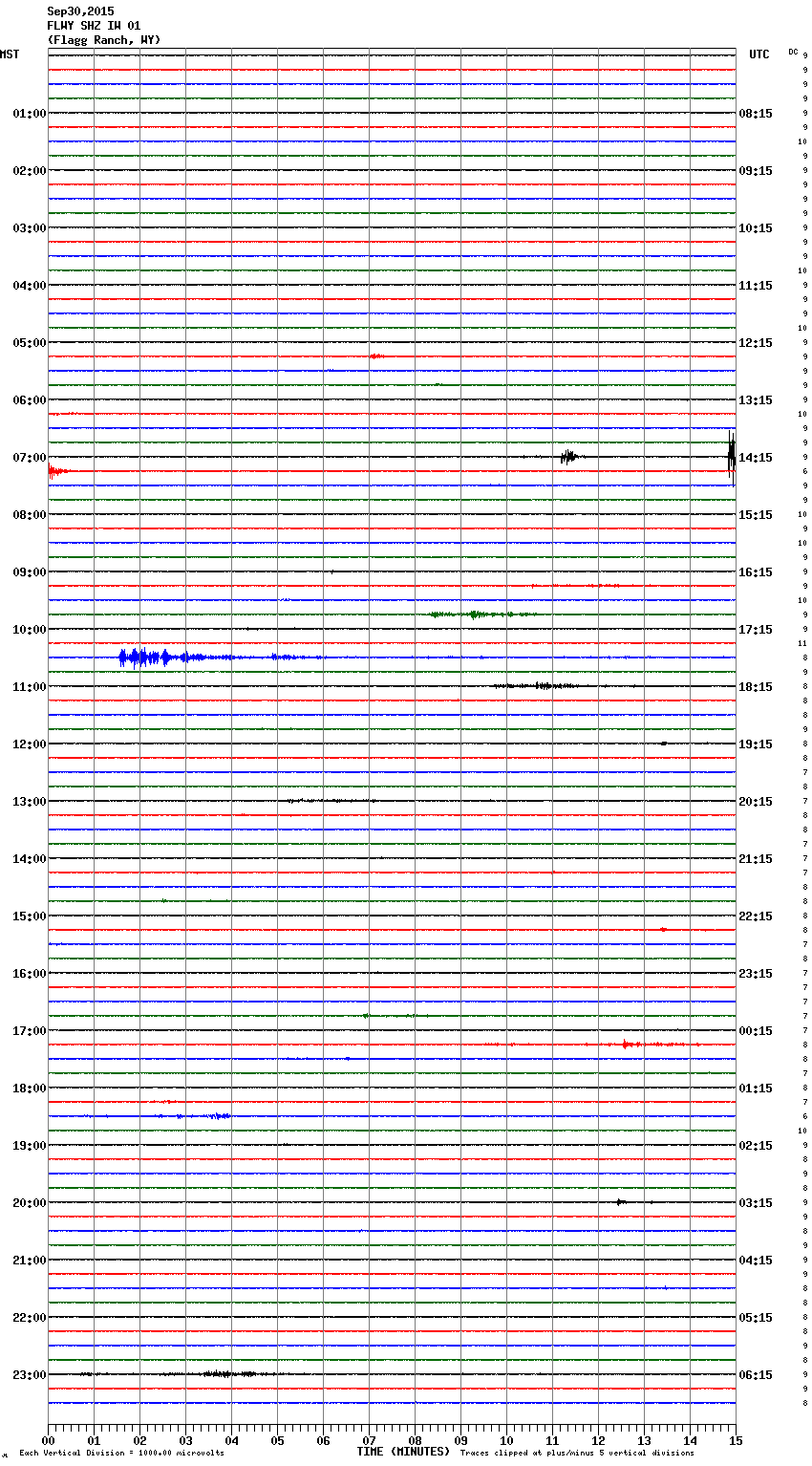
Task: Click the 09:15 UTC time label
Action: [756, 171]
